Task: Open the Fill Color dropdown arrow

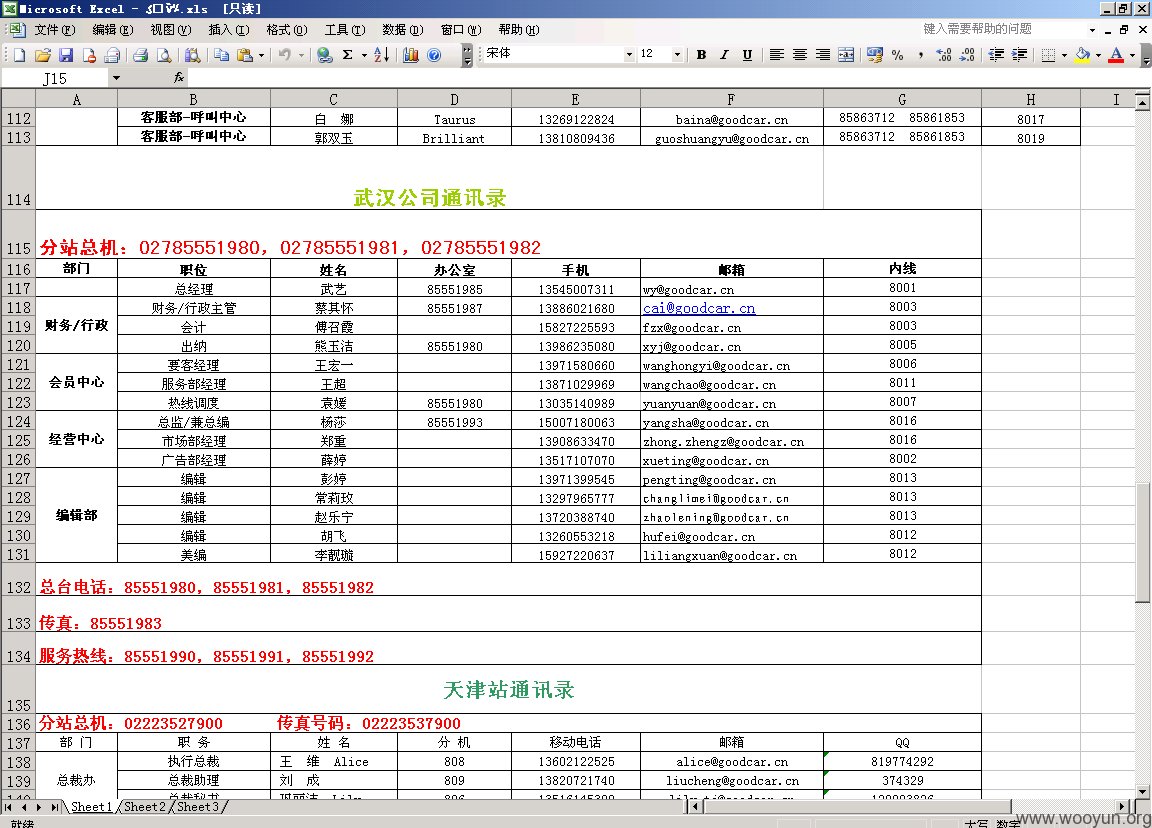Action: click(1098, 55)
